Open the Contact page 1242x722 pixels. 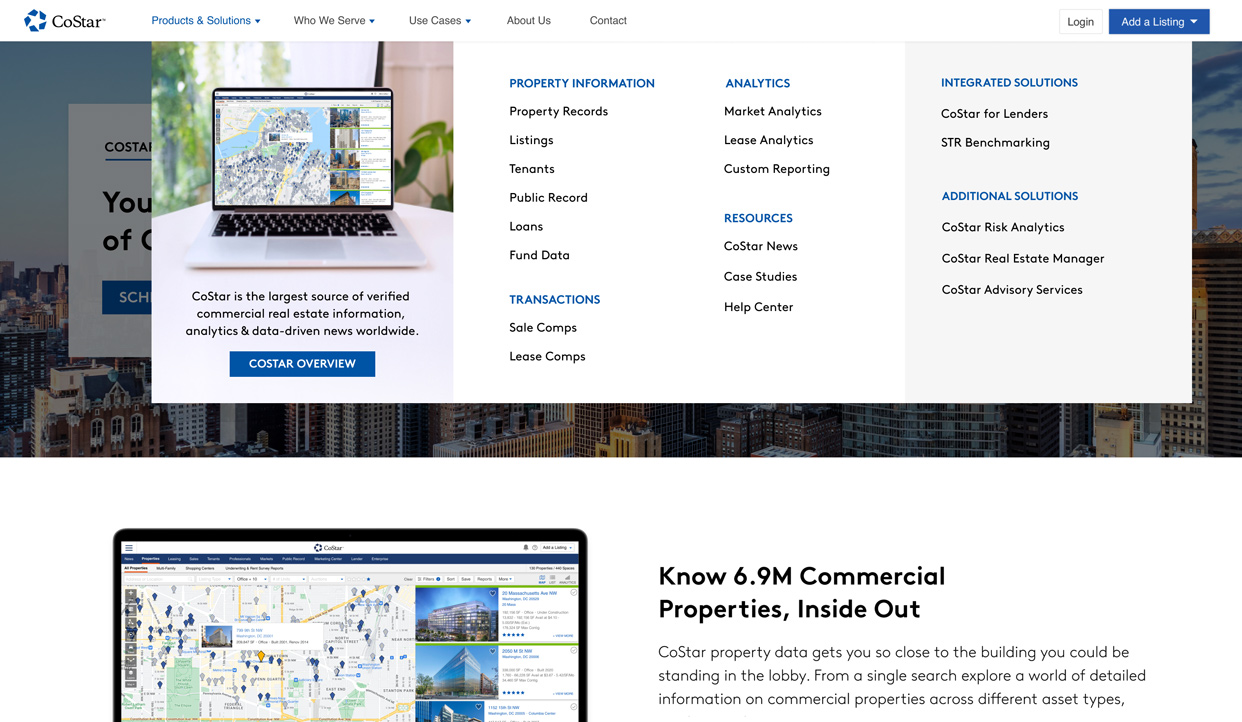[x=607, y=20]
